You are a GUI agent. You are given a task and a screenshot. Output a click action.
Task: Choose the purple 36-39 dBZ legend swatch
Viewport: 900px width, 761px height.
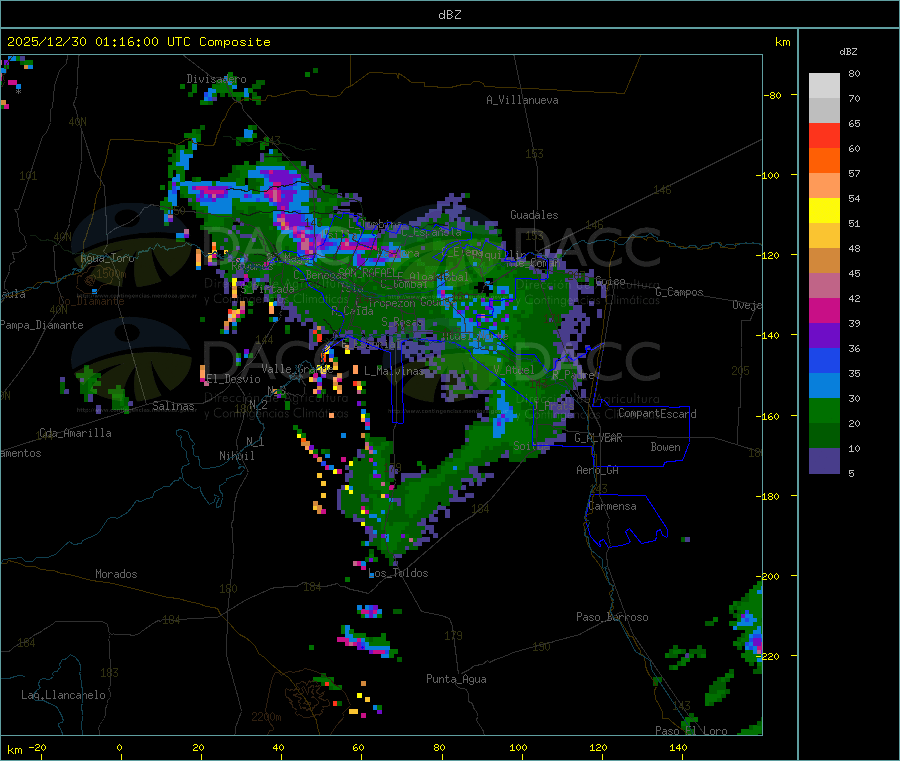(824, 336)
